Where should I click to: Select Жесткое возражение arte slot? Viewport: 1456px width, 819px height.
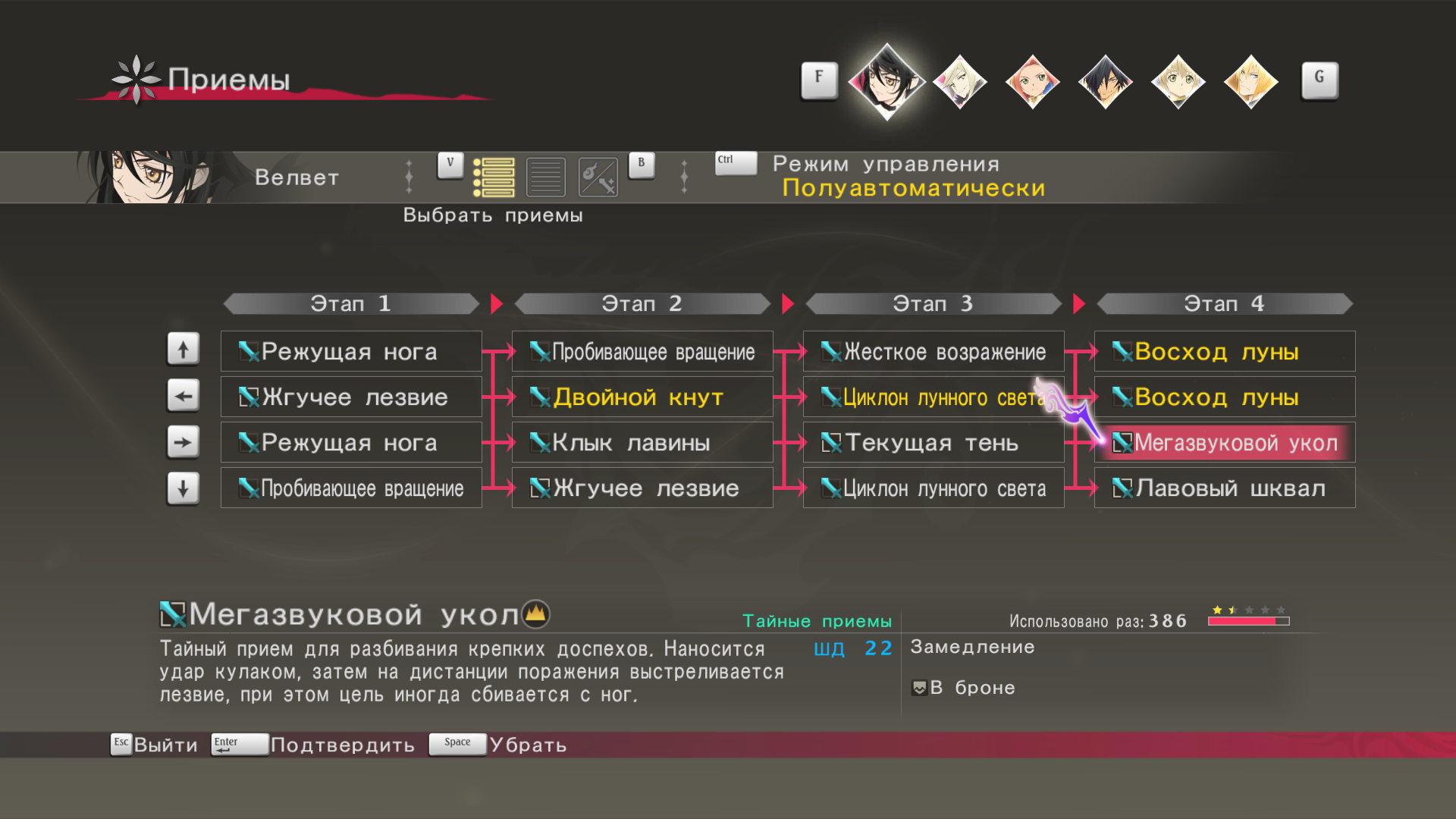pos(934,351)
